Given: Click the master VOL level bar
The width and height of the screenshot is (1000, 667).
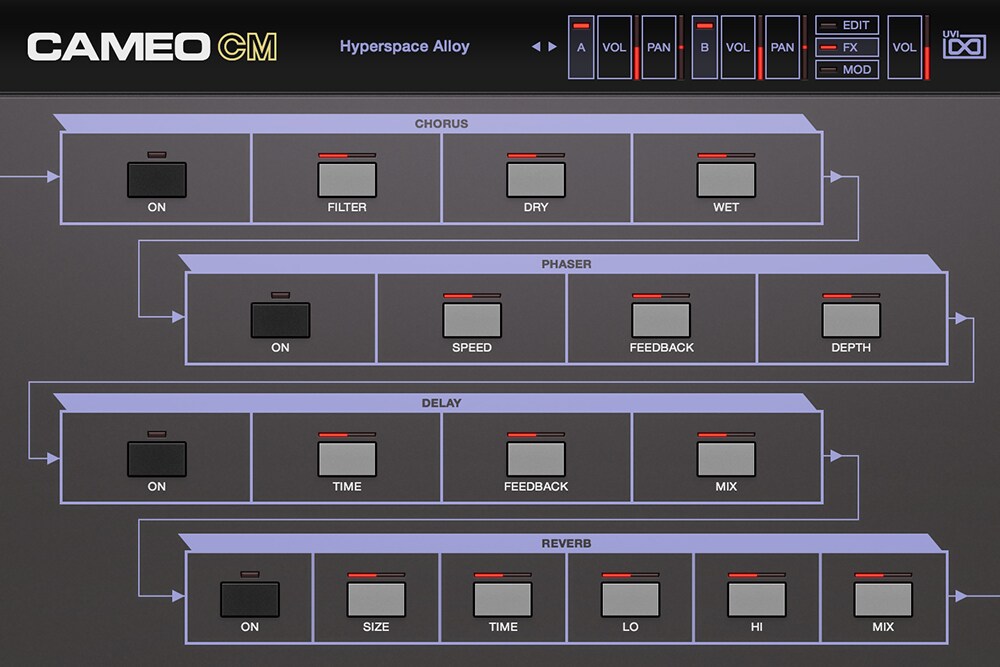Looking at the screenshot, I should (926, 47).
